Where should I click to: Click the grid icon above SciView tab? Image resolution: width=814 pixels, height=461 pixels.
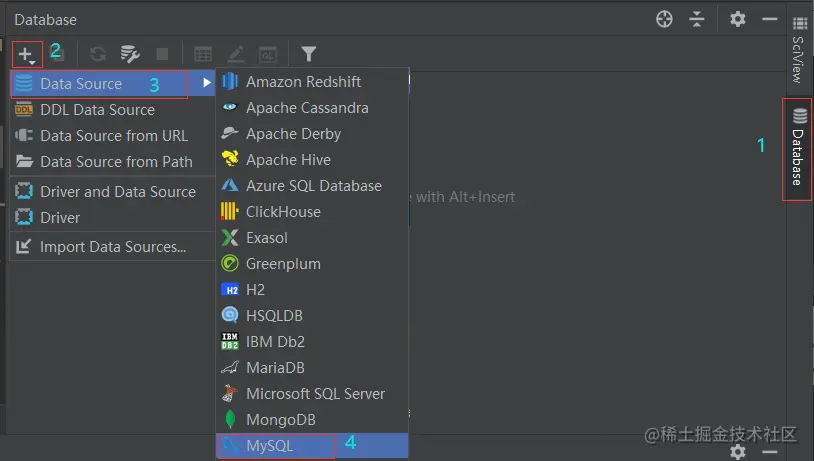click(799, 23)
